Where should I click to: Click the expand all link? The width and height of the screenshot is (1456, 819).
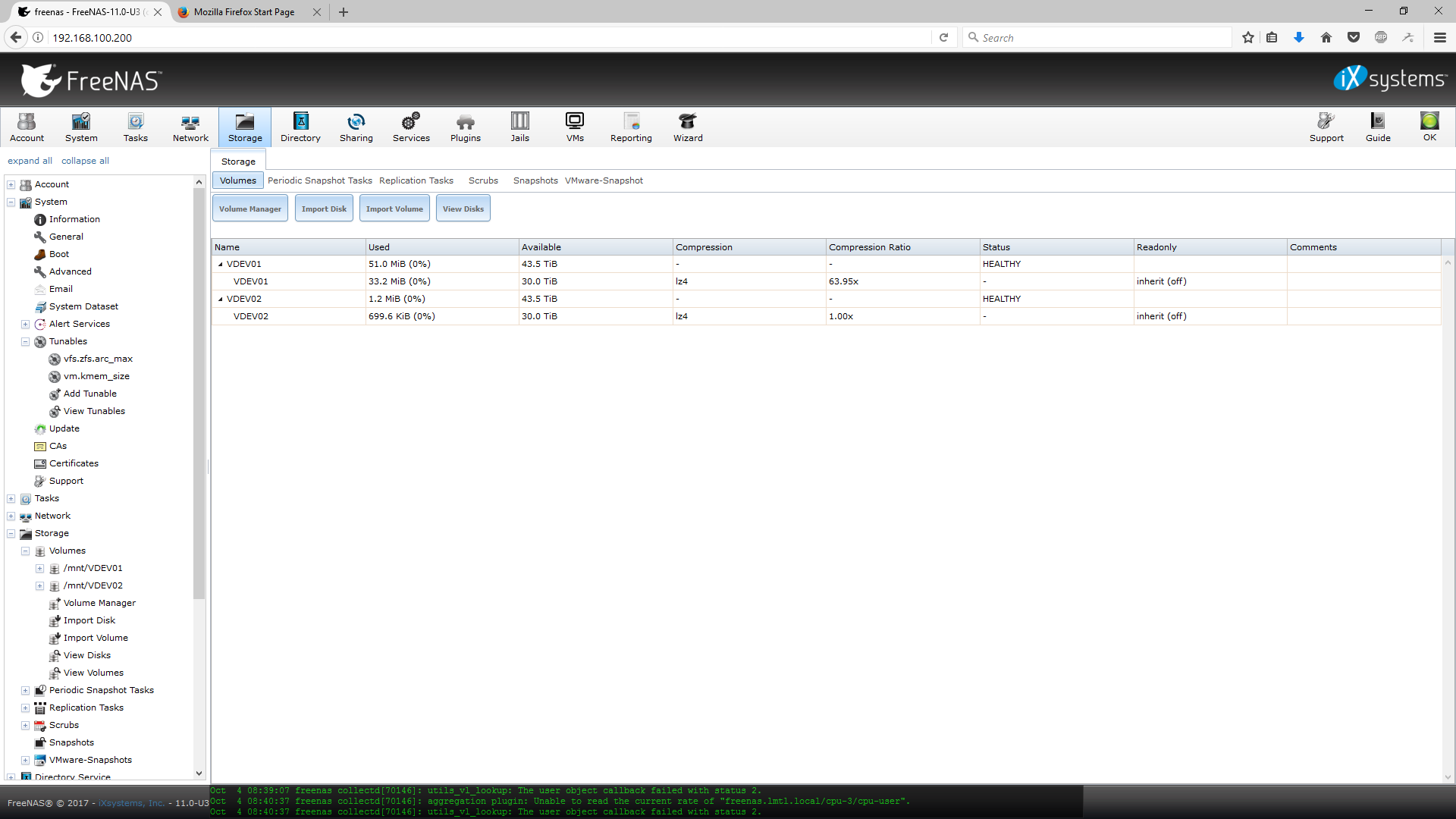coord(30,161)
